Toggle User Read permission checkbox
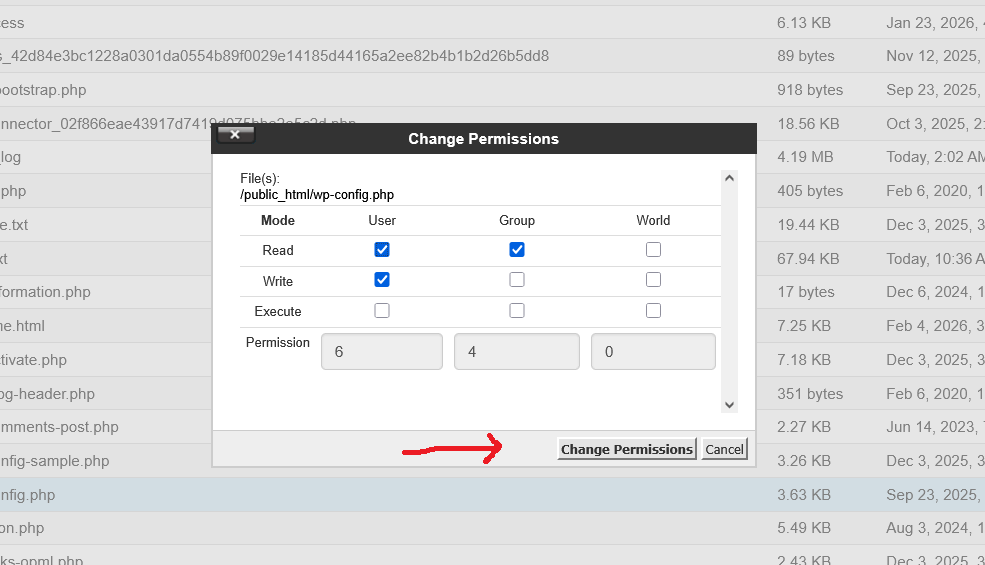Viewport: 985px width, 565px height. point(382,250)
